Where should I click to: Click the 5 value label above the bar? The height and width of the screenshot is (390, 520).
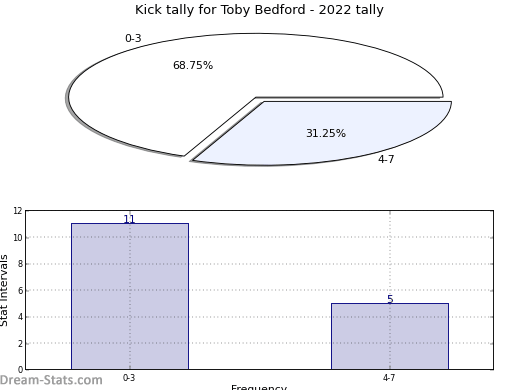(390, 299)
